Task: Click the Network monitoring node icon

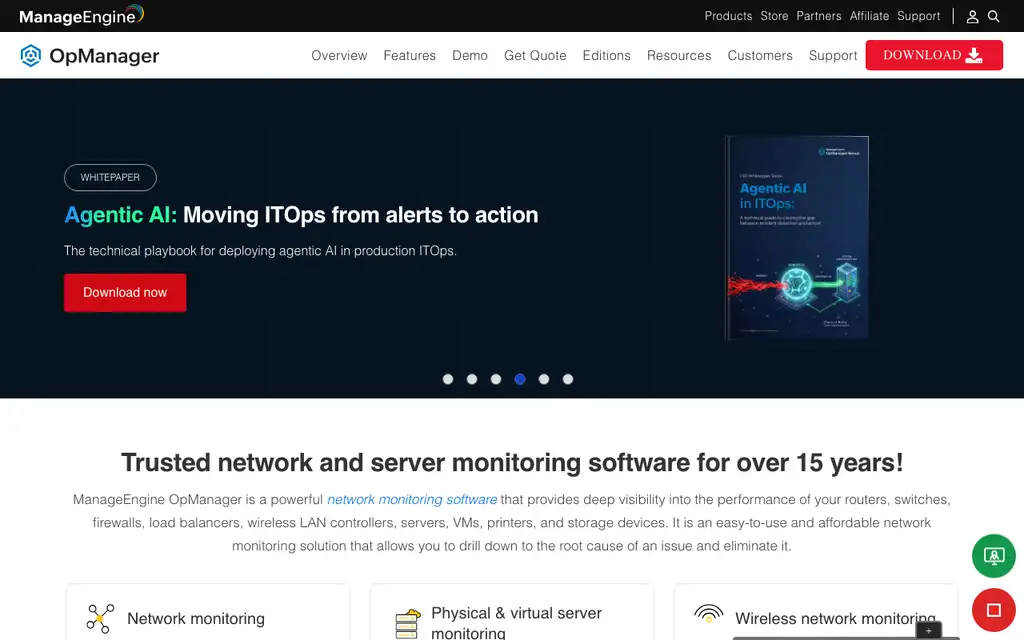Action: tap(100, 618)
